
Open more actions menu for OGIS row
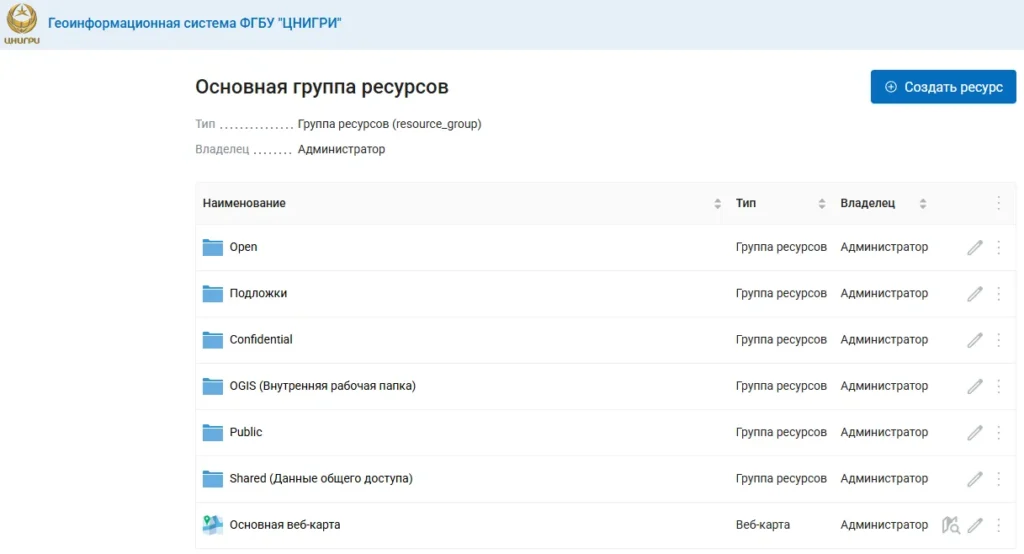click(999, 386)
